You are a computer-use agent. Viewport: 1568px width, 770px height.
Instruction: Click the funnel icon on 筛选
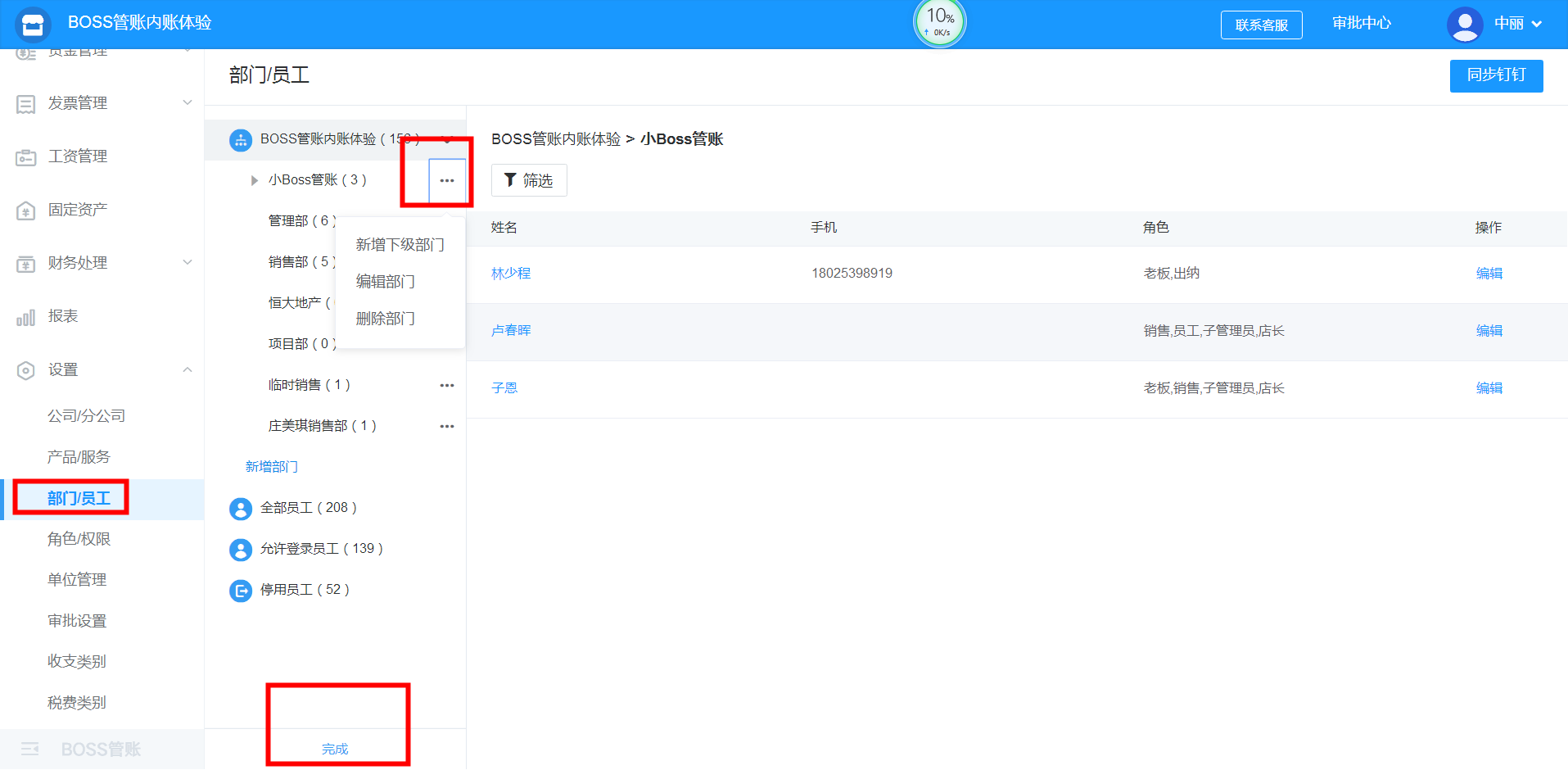(x=510, y=180)
